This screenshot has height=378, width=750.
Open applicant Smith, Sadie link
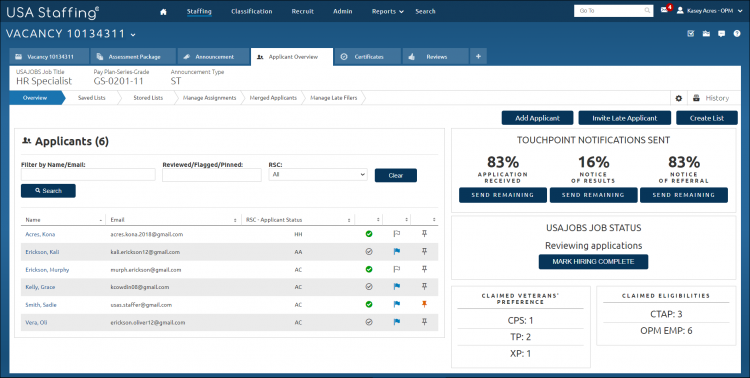click(x=41, y=305)
